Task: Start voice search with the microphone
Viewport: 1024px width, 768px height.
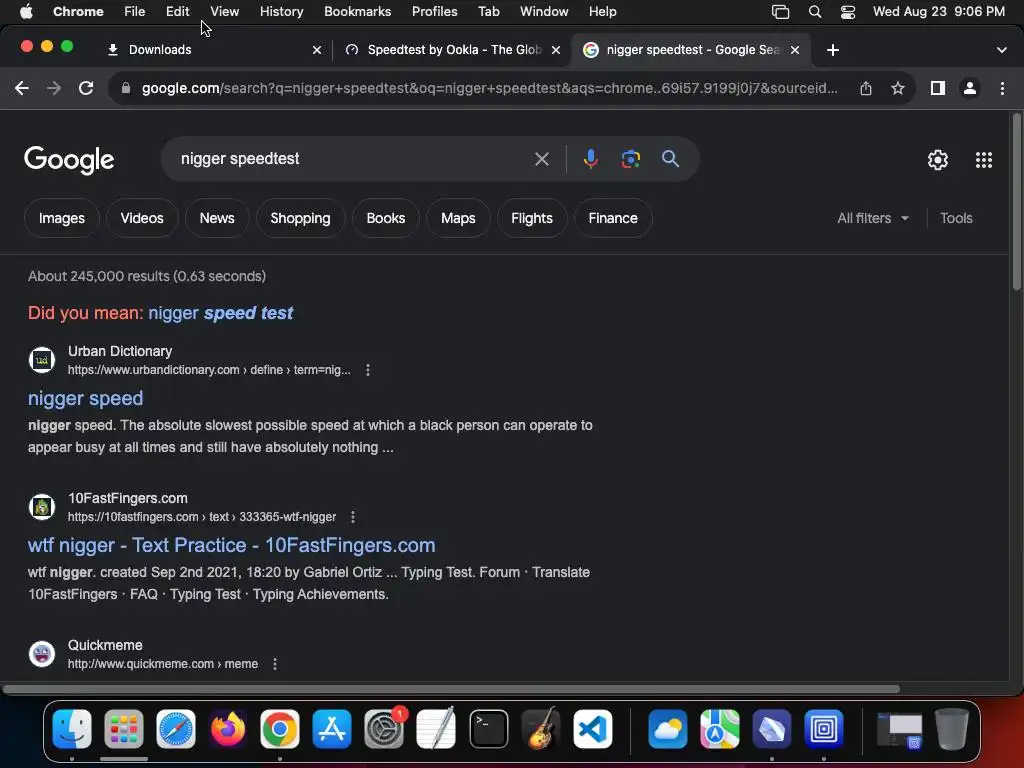Action: [x=590, y=159]
